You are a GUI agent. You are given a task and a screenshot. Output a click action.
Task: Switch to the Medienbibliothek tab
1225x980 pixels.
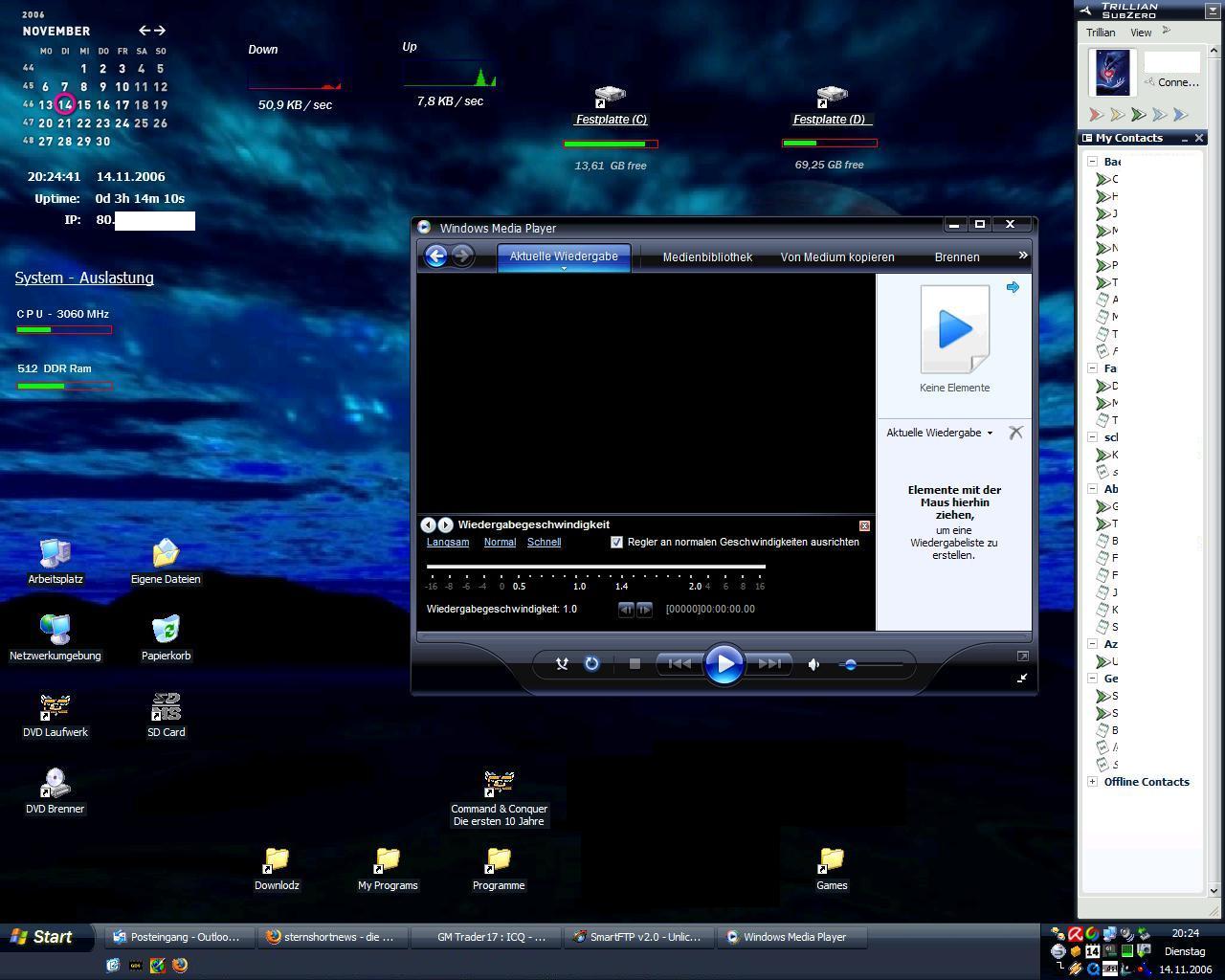tap(707, 257)
